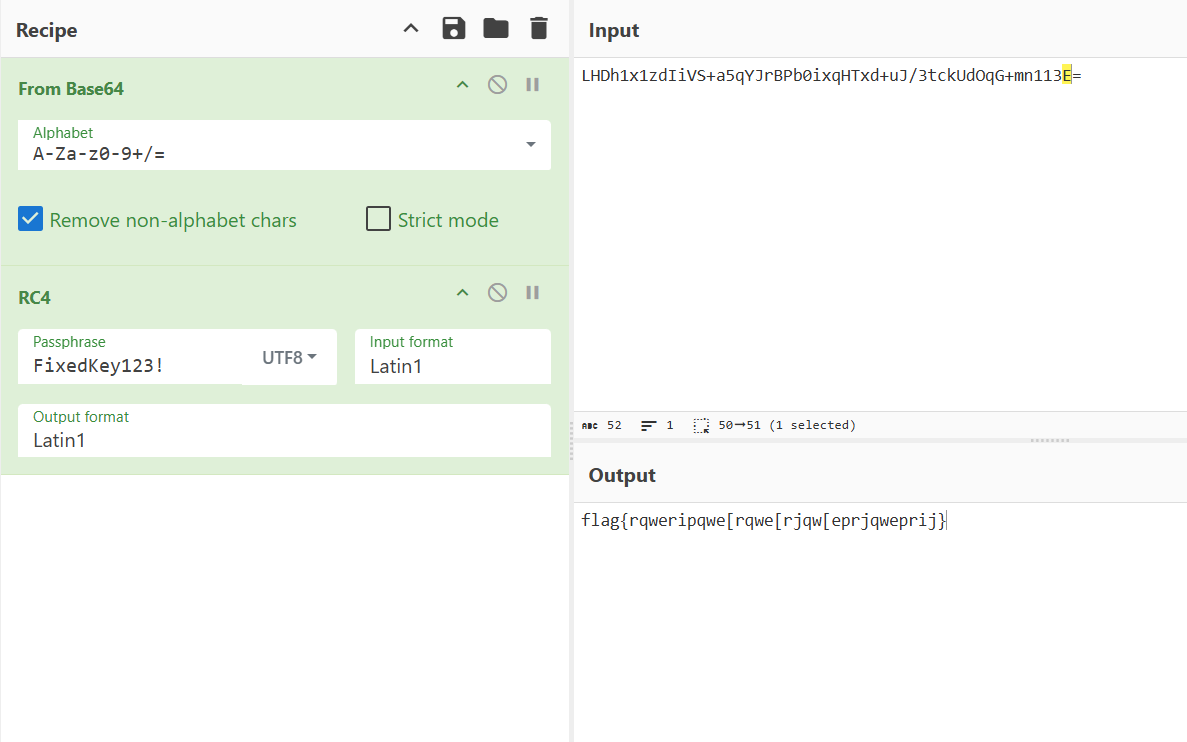This screenshot has height=742, width=1187.
Task: Click the Output pane title
Action: [x=622, y=475]
